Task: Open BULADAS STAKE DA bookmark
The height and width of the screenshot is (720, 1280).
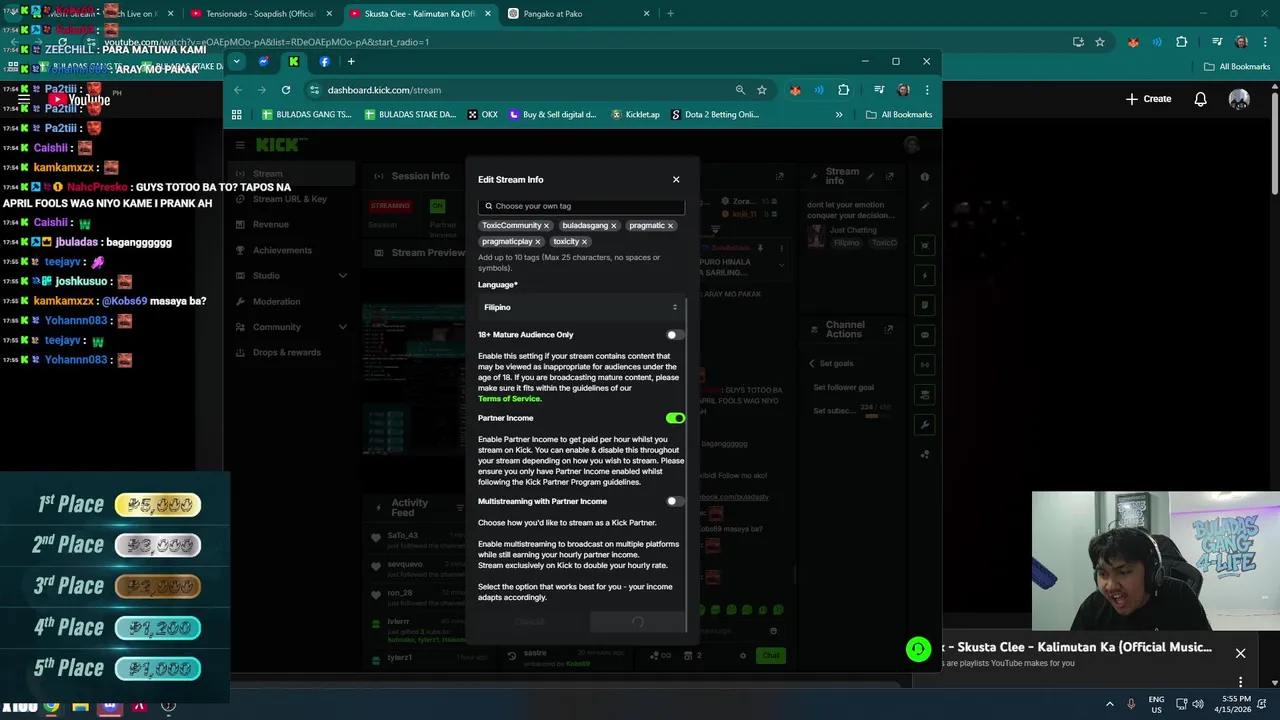Action: click(410, 115)
